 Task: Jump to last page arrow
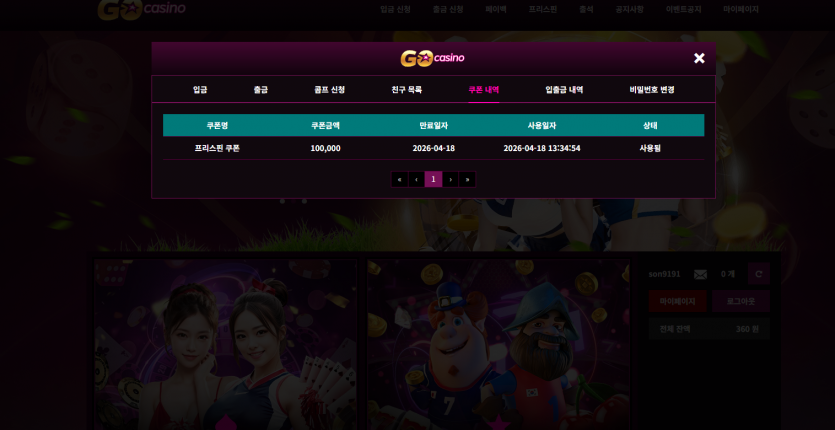pyautogui.click(x=467, y=180)
